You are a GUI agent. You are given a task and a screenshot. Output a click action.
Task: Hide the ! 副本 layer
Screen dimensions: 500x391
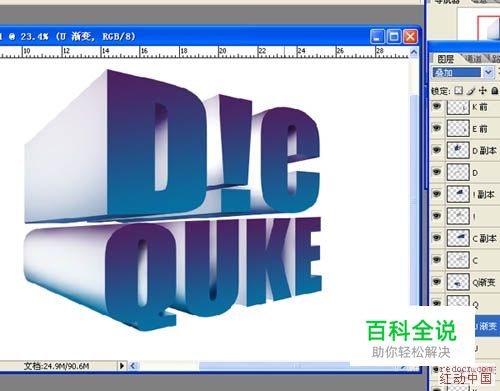437,194
